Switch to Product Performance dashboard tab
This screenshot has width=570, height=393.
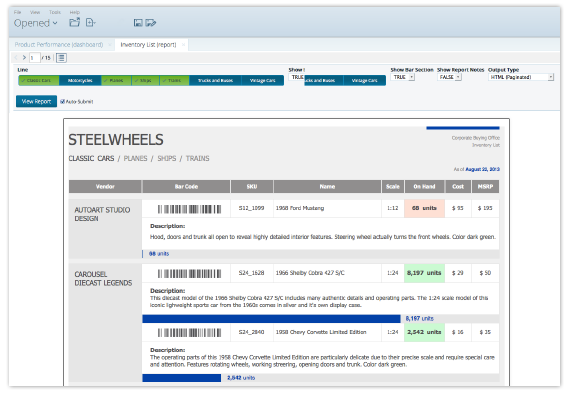(59, 45)
